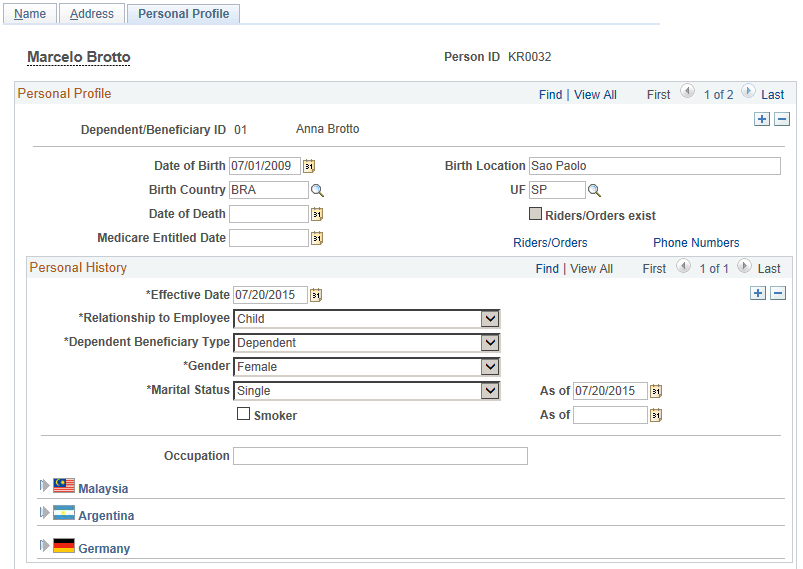Open the Phone Numbers link
The height and width of the screenshot is (569, 803).
[696, 243]
